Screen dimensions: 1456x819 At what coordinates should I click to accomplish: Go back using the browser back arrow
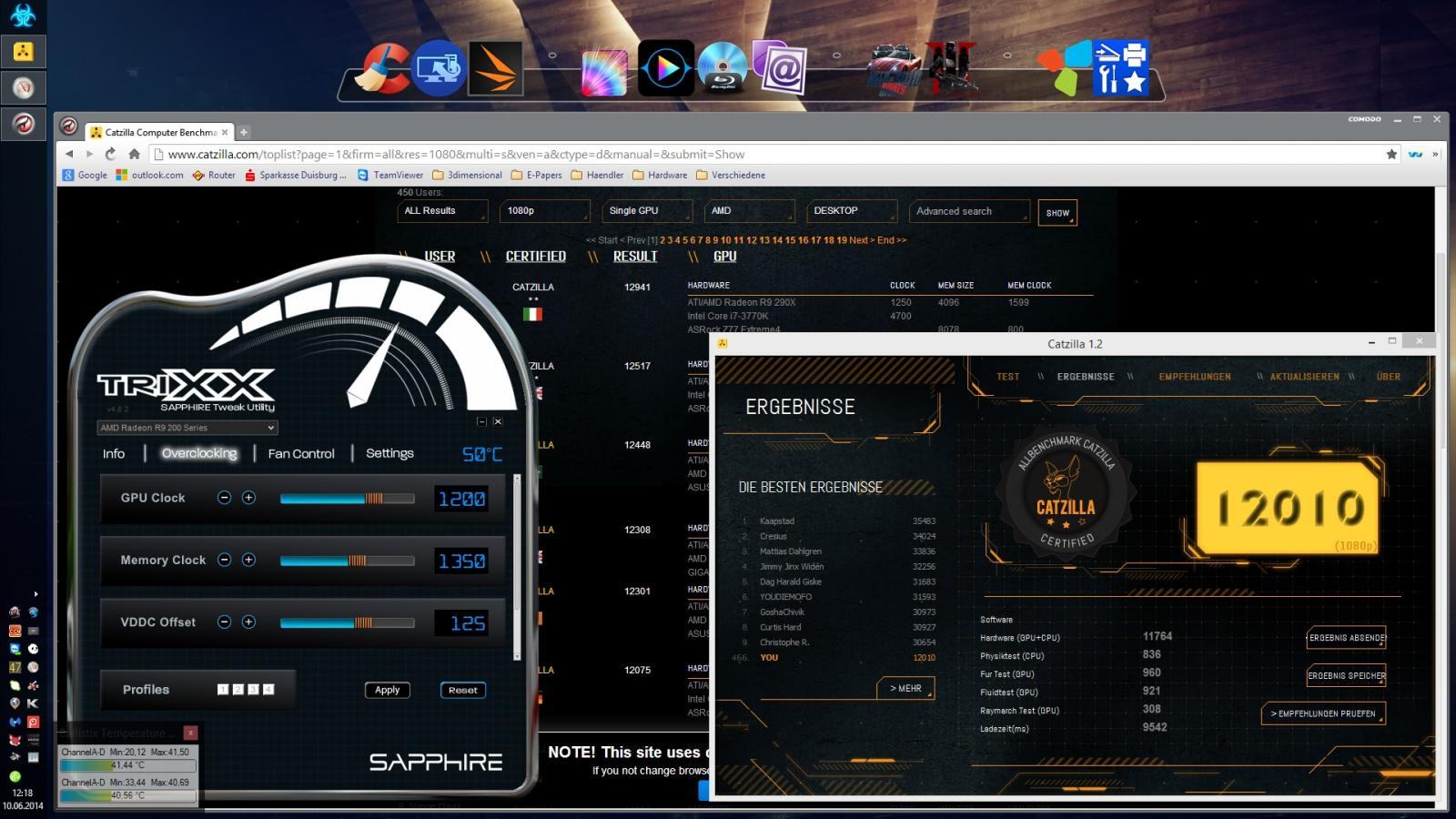point(68,154)
